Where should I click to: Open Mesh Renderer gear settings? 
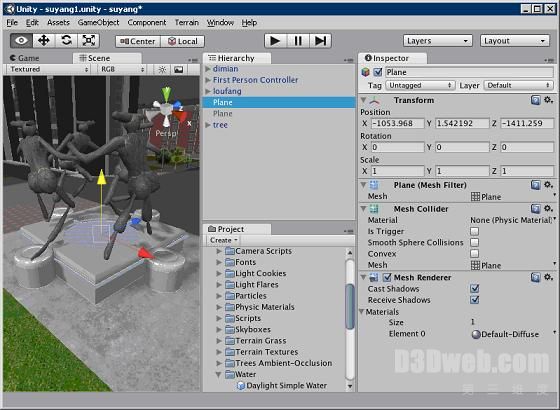point(548,278)
